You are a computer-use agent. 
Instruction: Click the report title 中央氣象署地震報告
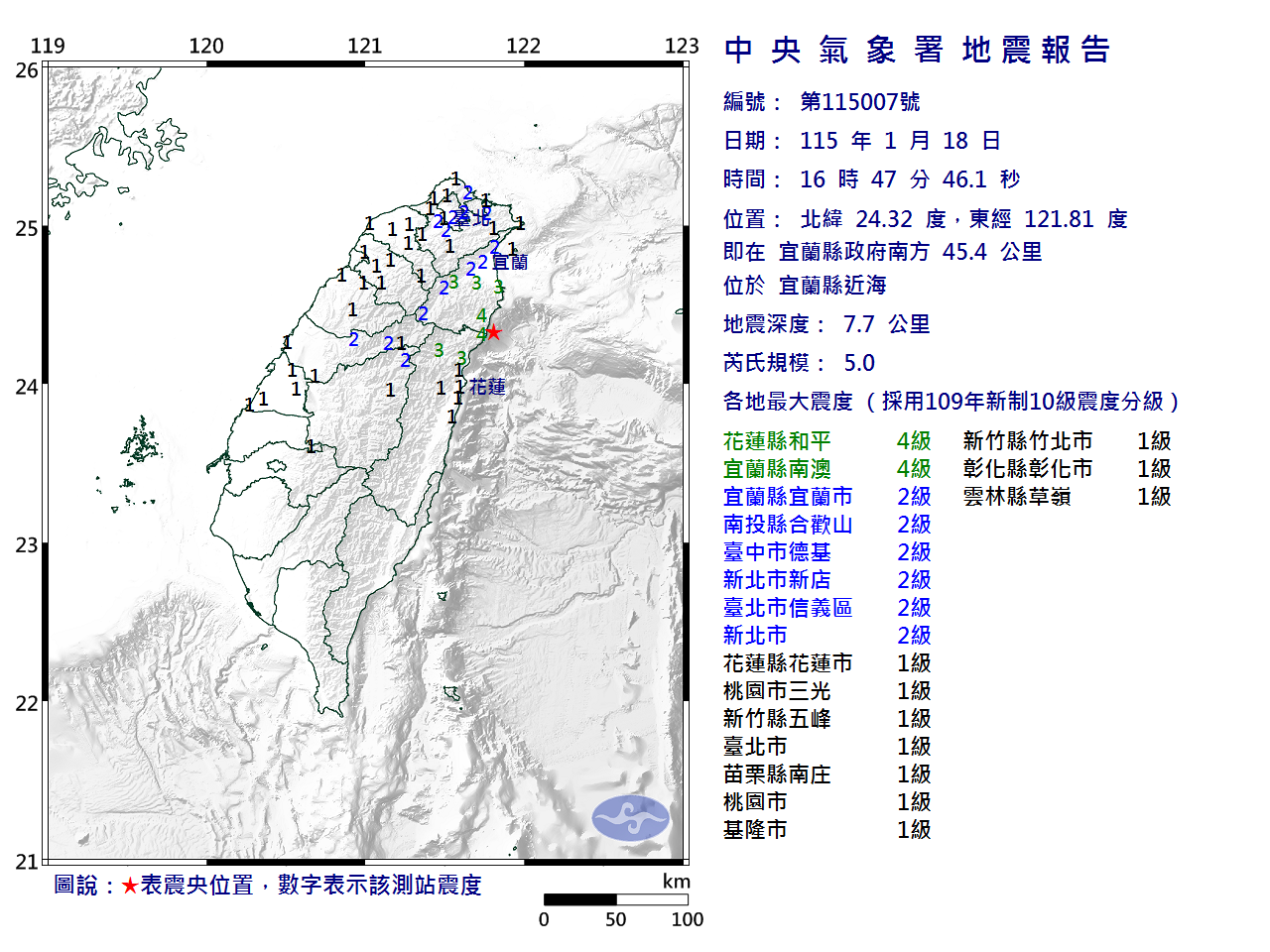tap(917, 50)
